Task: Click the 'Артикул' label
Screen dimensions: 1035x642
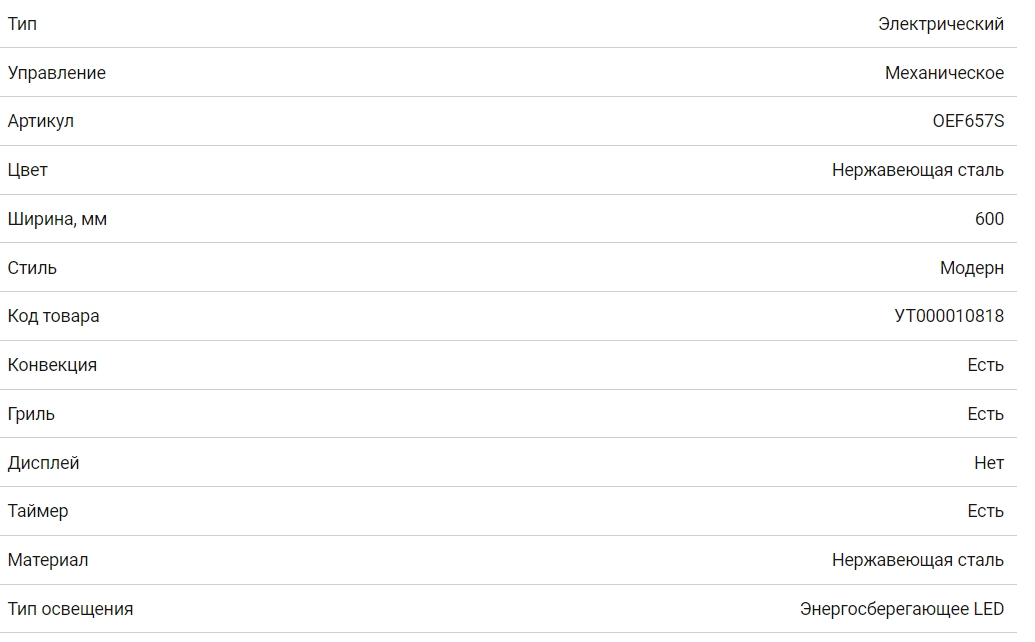Action: click(x=40, y=121)
